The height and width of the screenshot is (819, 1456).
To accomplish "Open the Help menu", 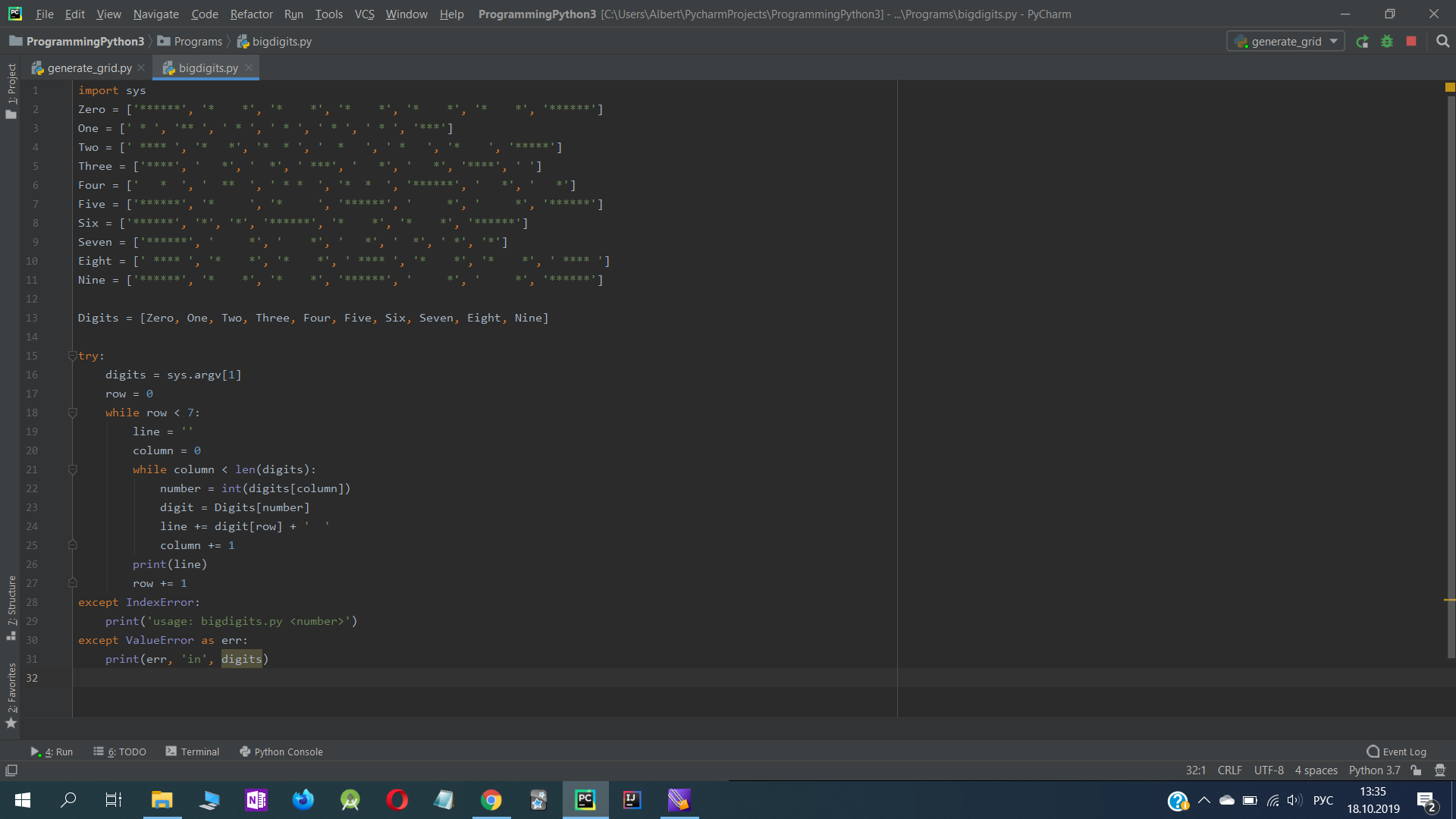I will pyautogui.click(x=452, y=14).
